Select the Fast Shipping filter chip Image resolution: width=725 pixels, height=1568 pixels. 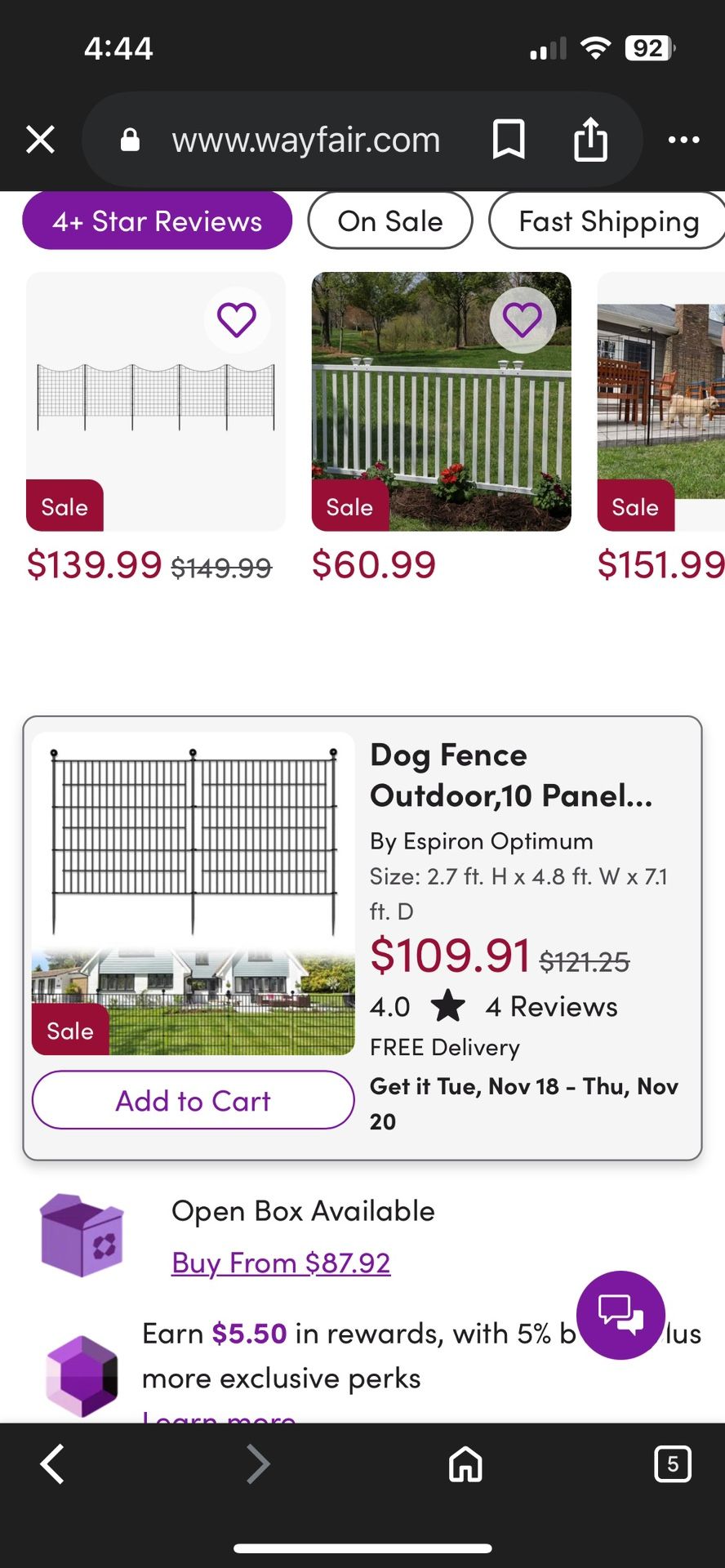click(608, 221)
